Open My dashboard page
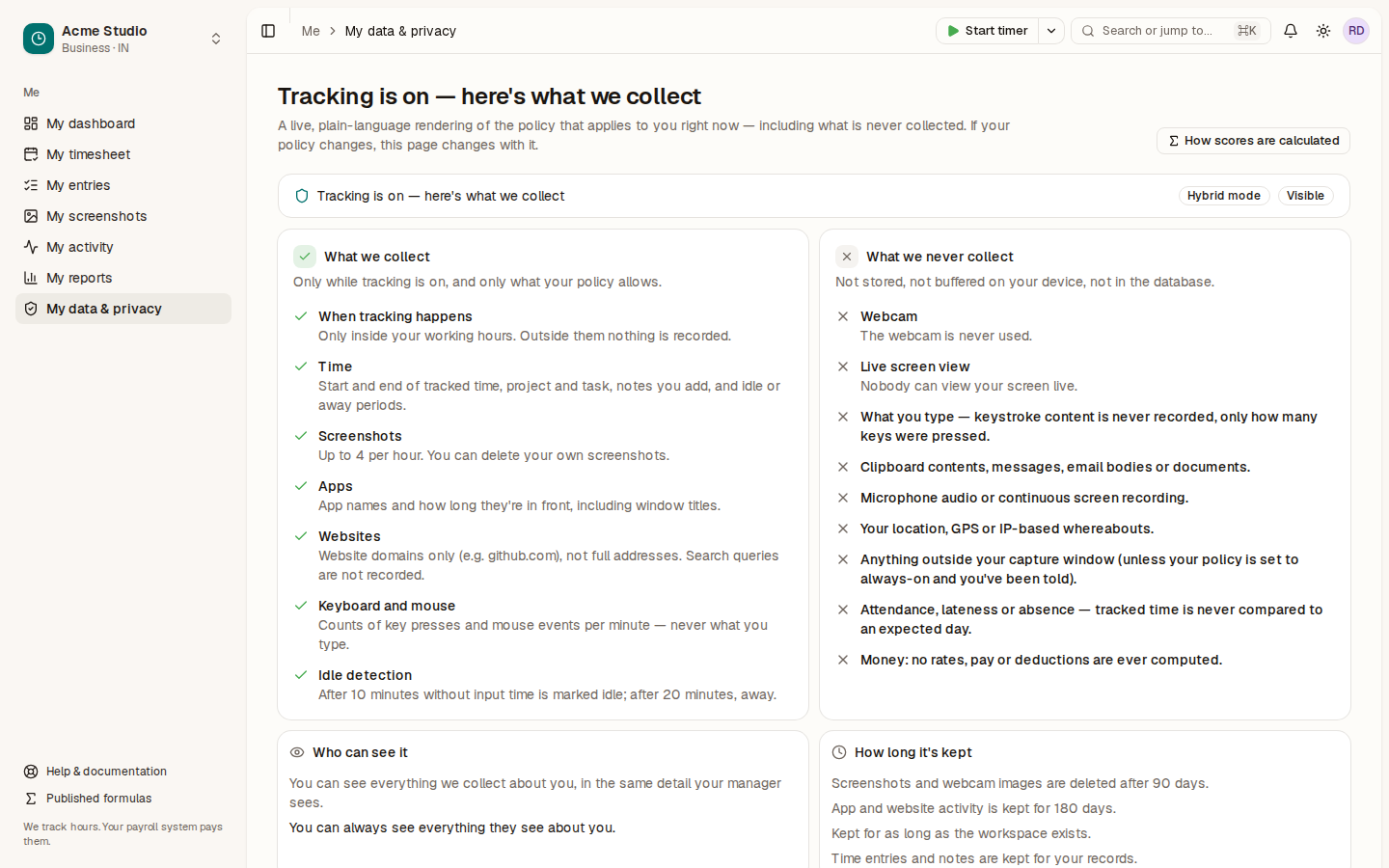1389x868 pixels. pyautogui.click(x=123, y=123)
